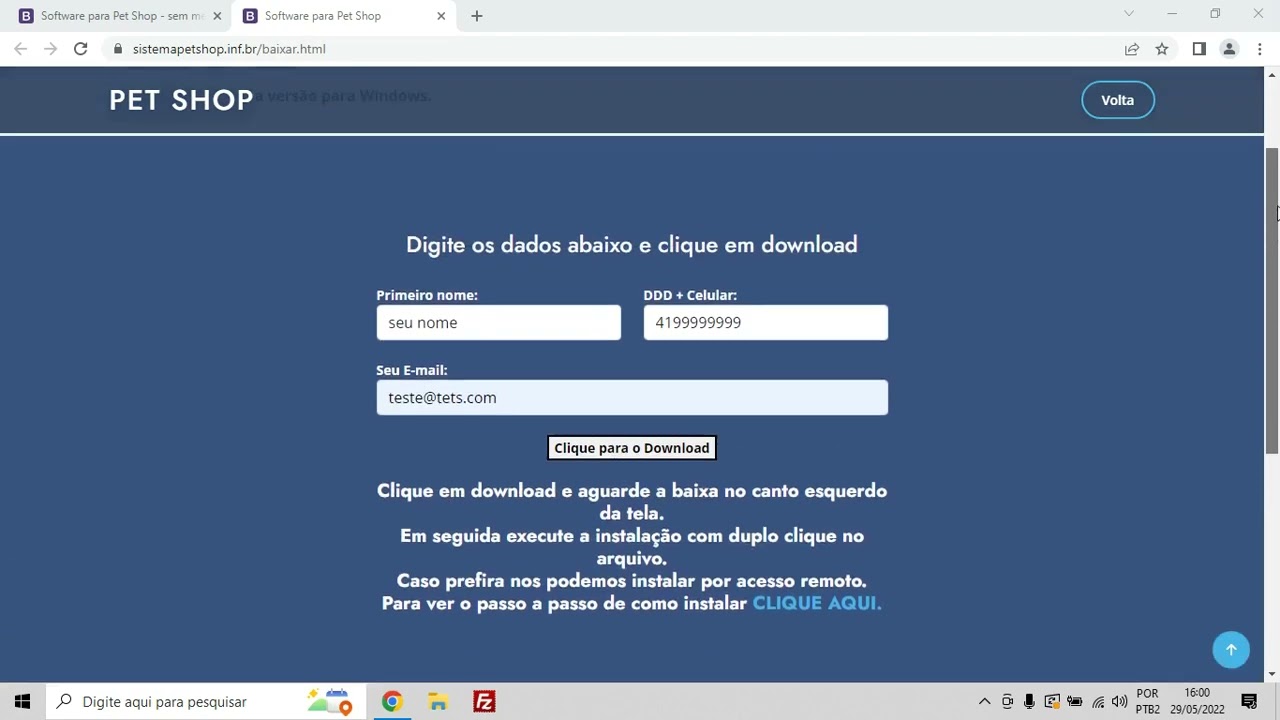Screen dimensions: 1280x720
Task: Open the notification center icon
Action: 1249,702
